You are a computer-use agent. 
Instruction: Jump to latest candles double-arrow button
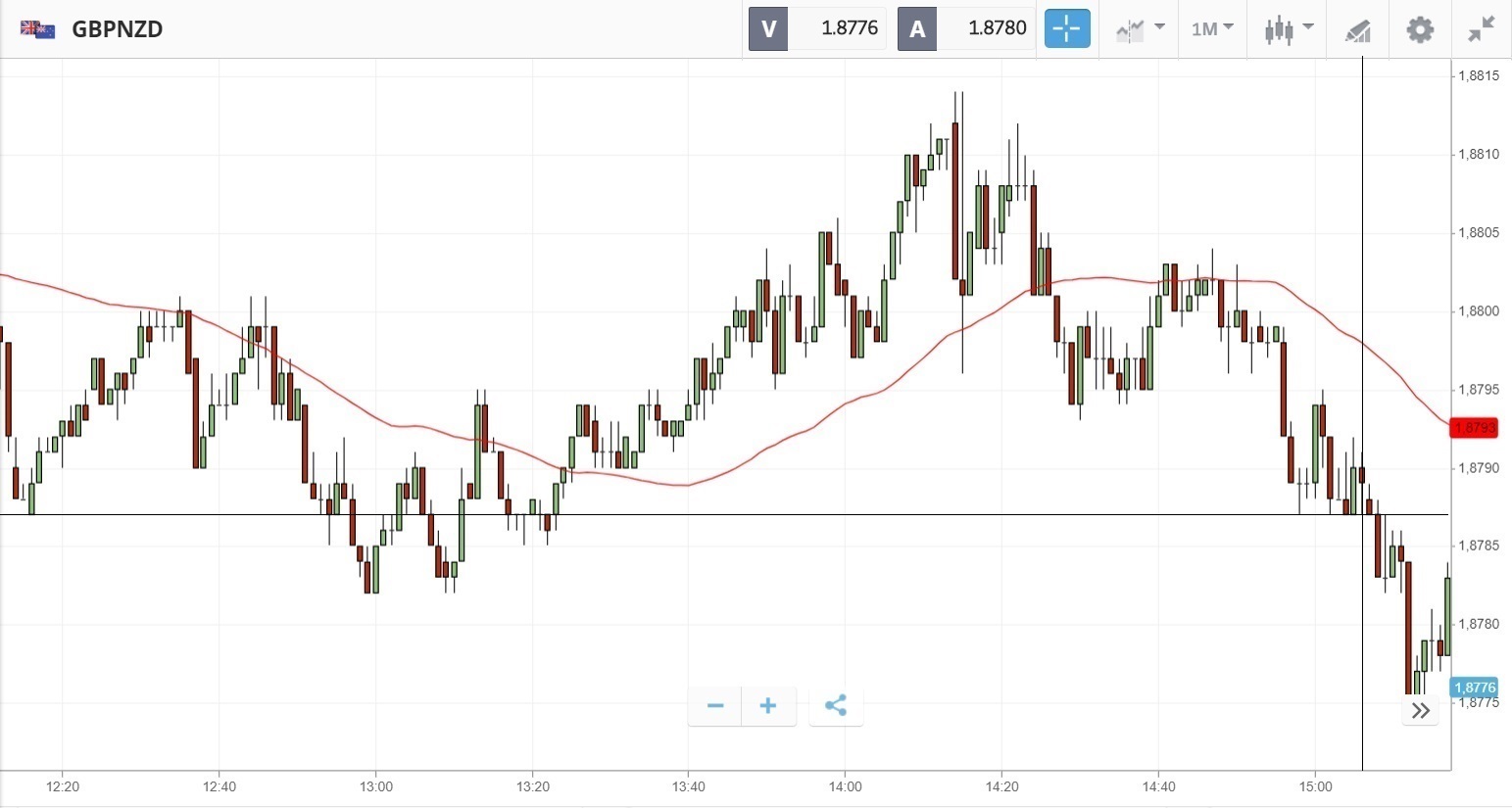[1420, 711]
